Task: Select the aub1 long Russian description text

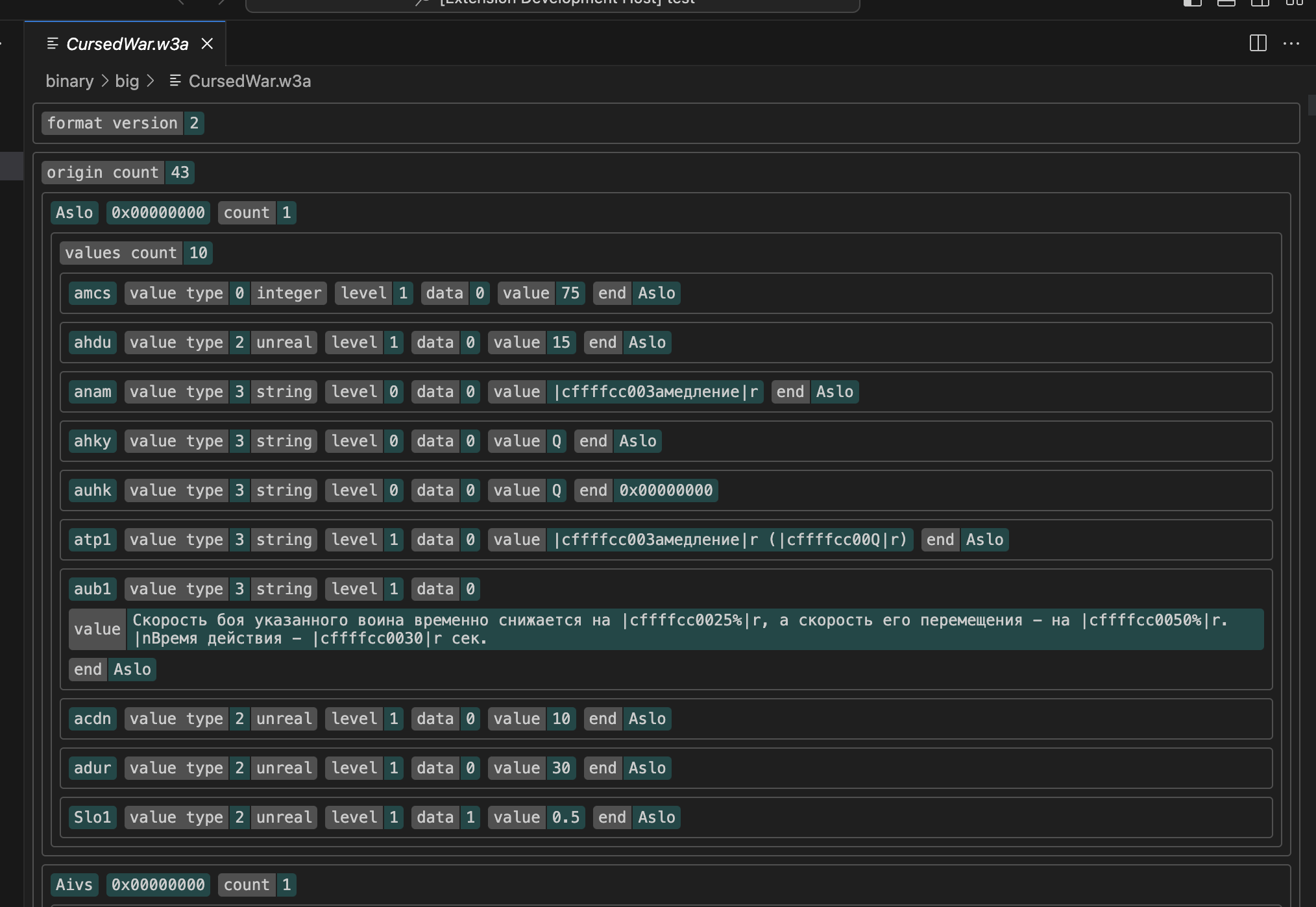Action: 695,629
